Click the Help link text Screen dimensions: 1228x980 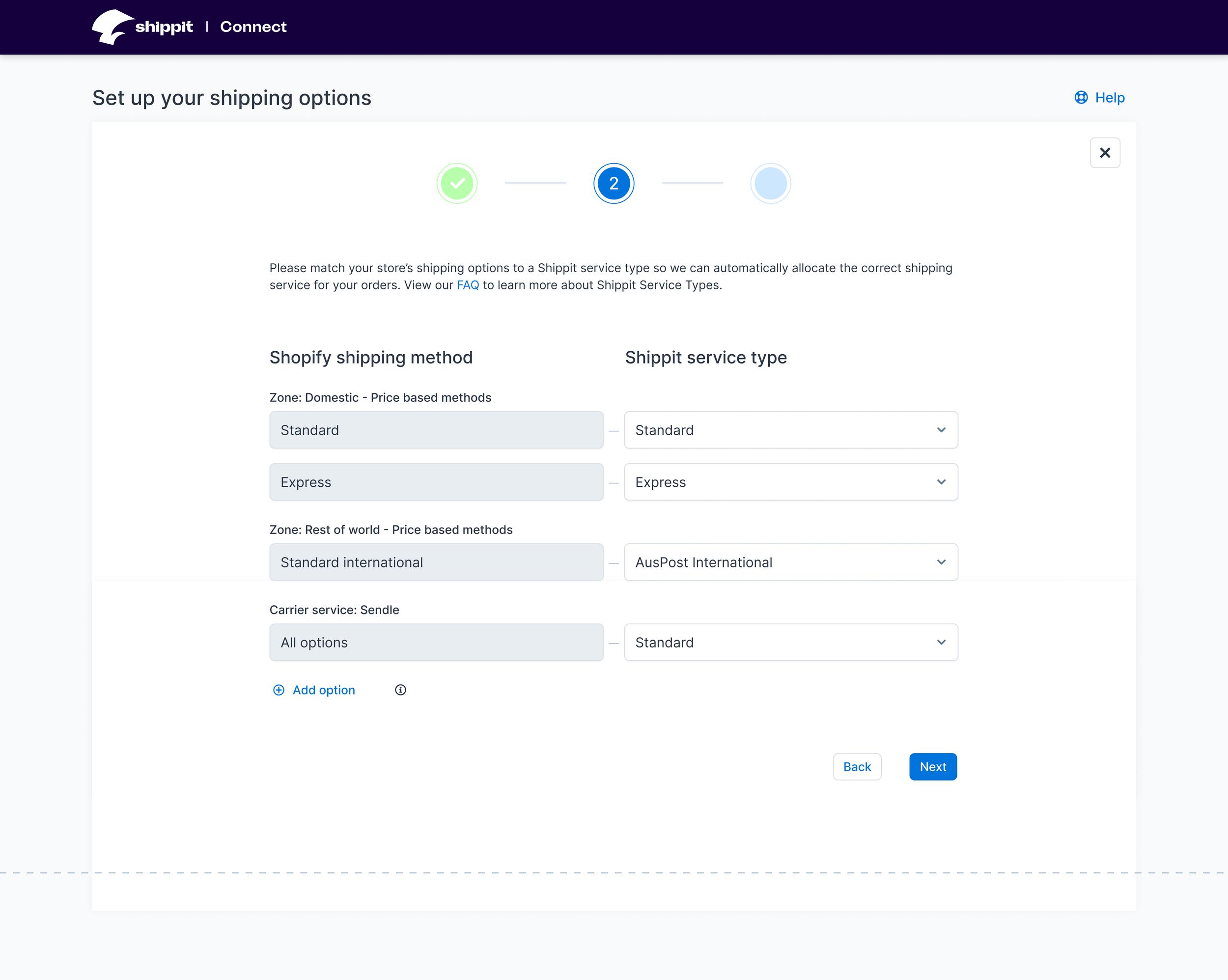pyautogui.click(x=1110, y=97)
